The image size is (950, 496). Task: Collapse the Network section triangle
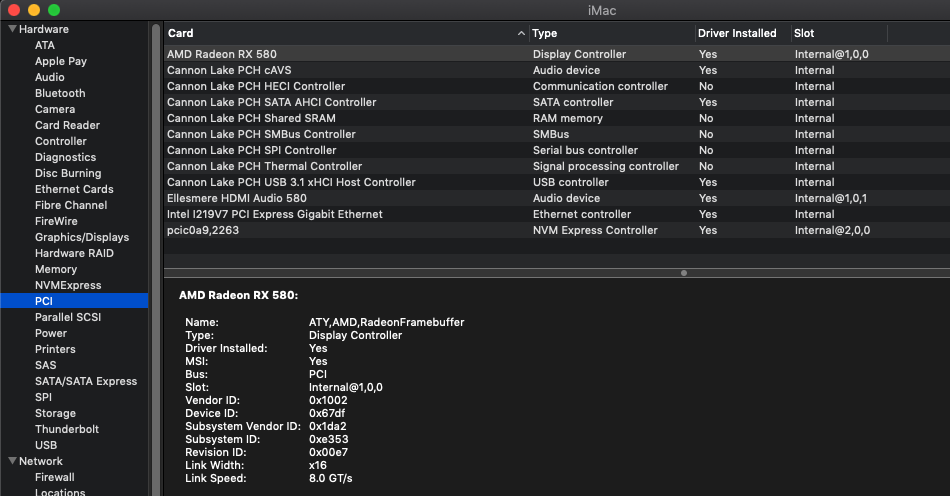coord(12,461)
